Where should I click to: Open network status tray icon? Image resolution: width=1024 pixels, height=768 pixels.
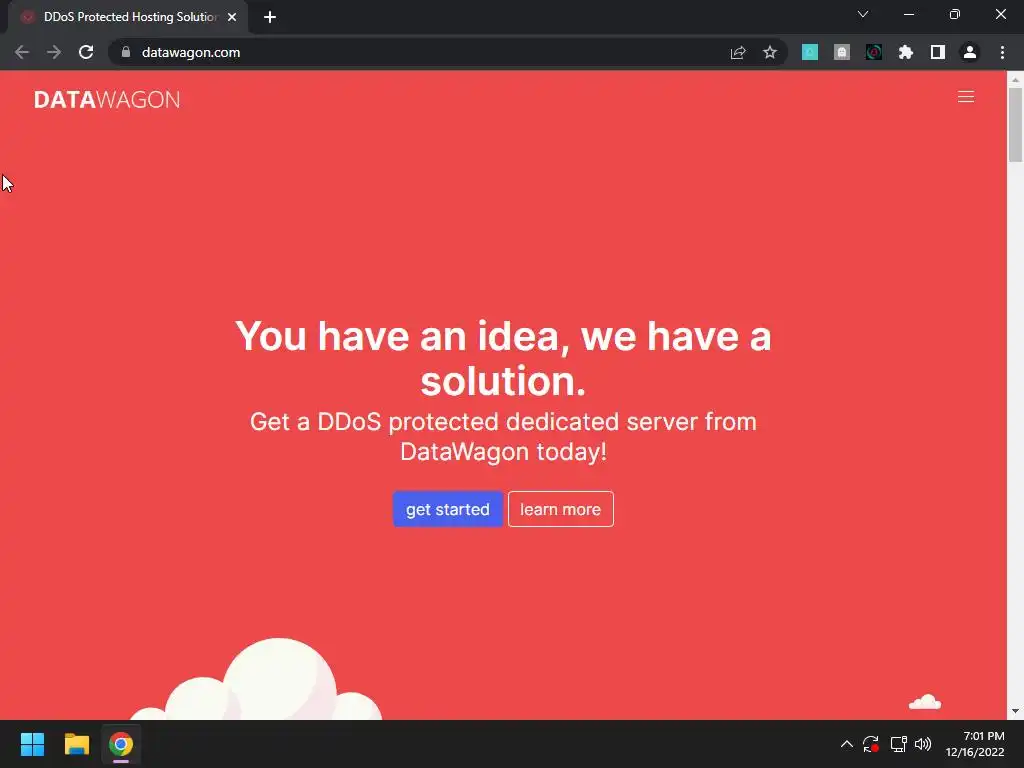click(x=899, y=744)
